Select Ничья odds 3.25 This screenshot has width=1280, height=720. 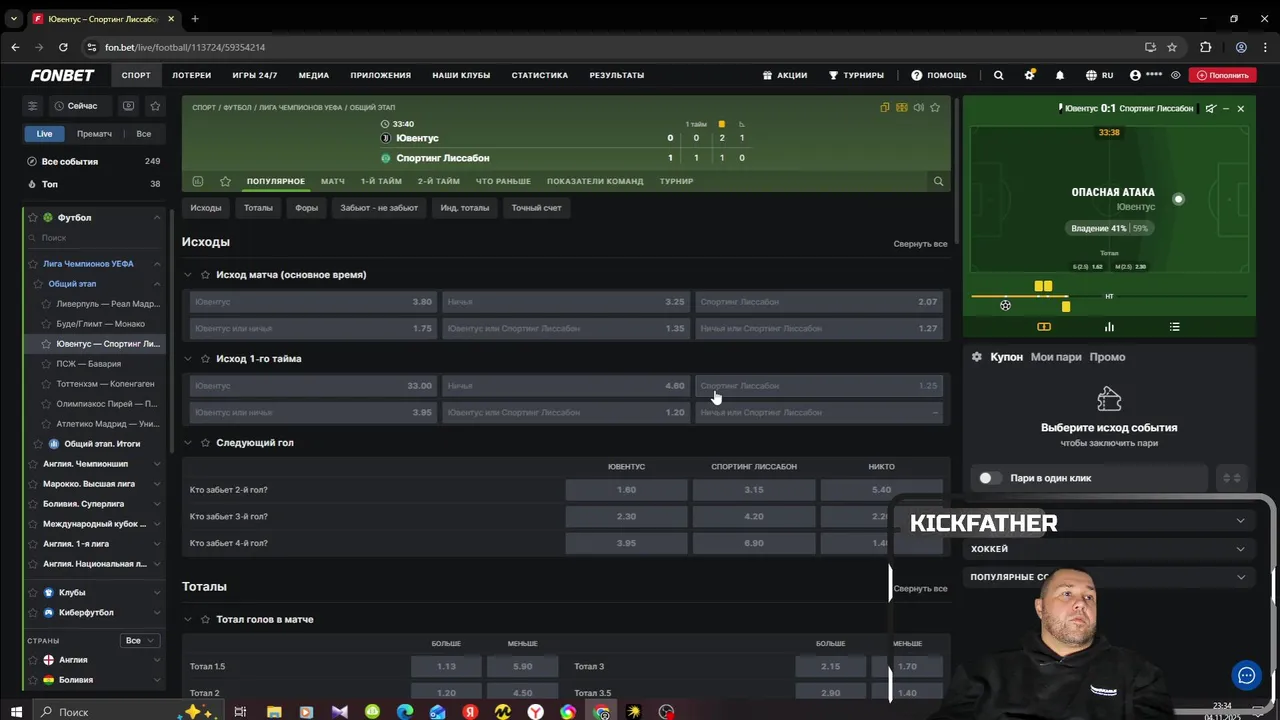[566, 302]
